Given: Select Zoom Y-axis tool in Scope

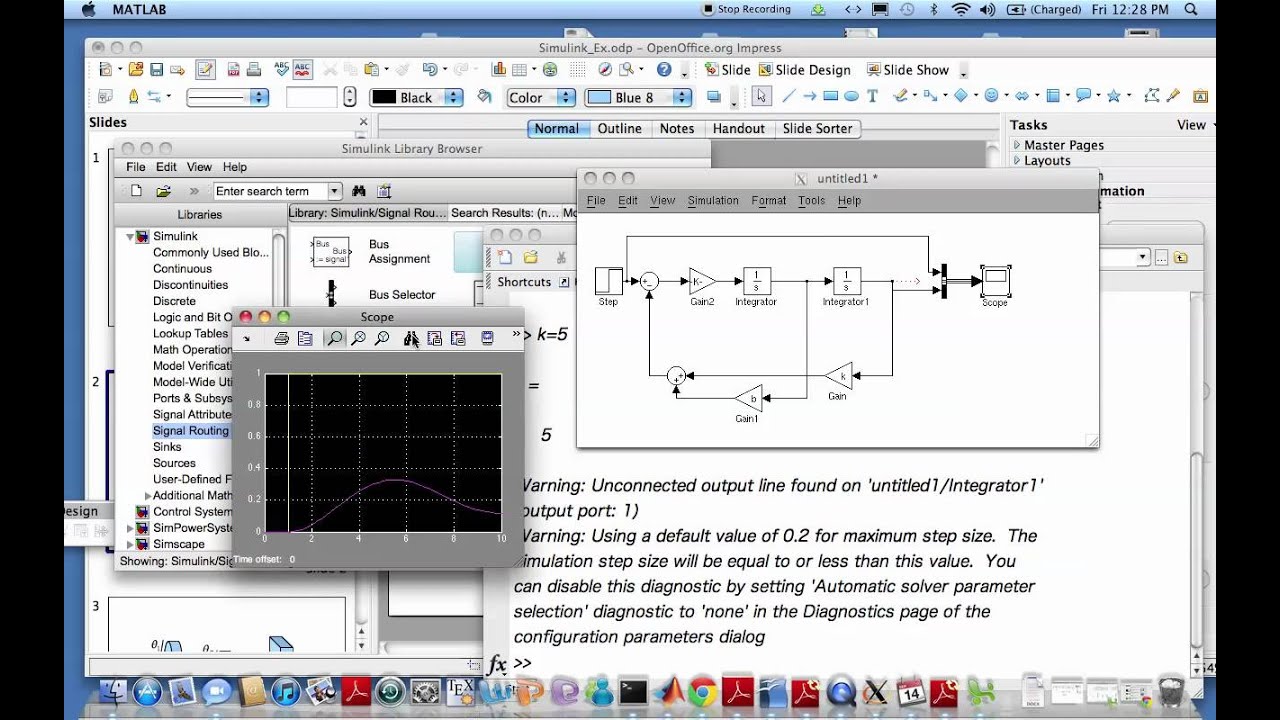Looking at the screenshot, I should pos(382,339).
